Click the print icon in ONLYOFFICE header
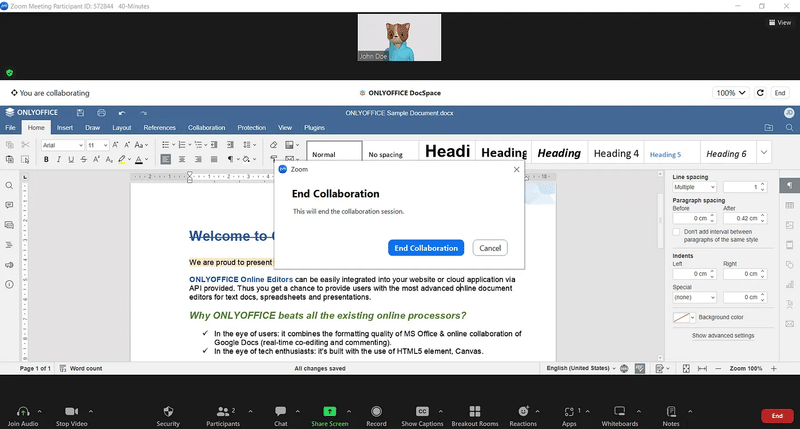This screenshot has height=429, width=800. point(102,113)
